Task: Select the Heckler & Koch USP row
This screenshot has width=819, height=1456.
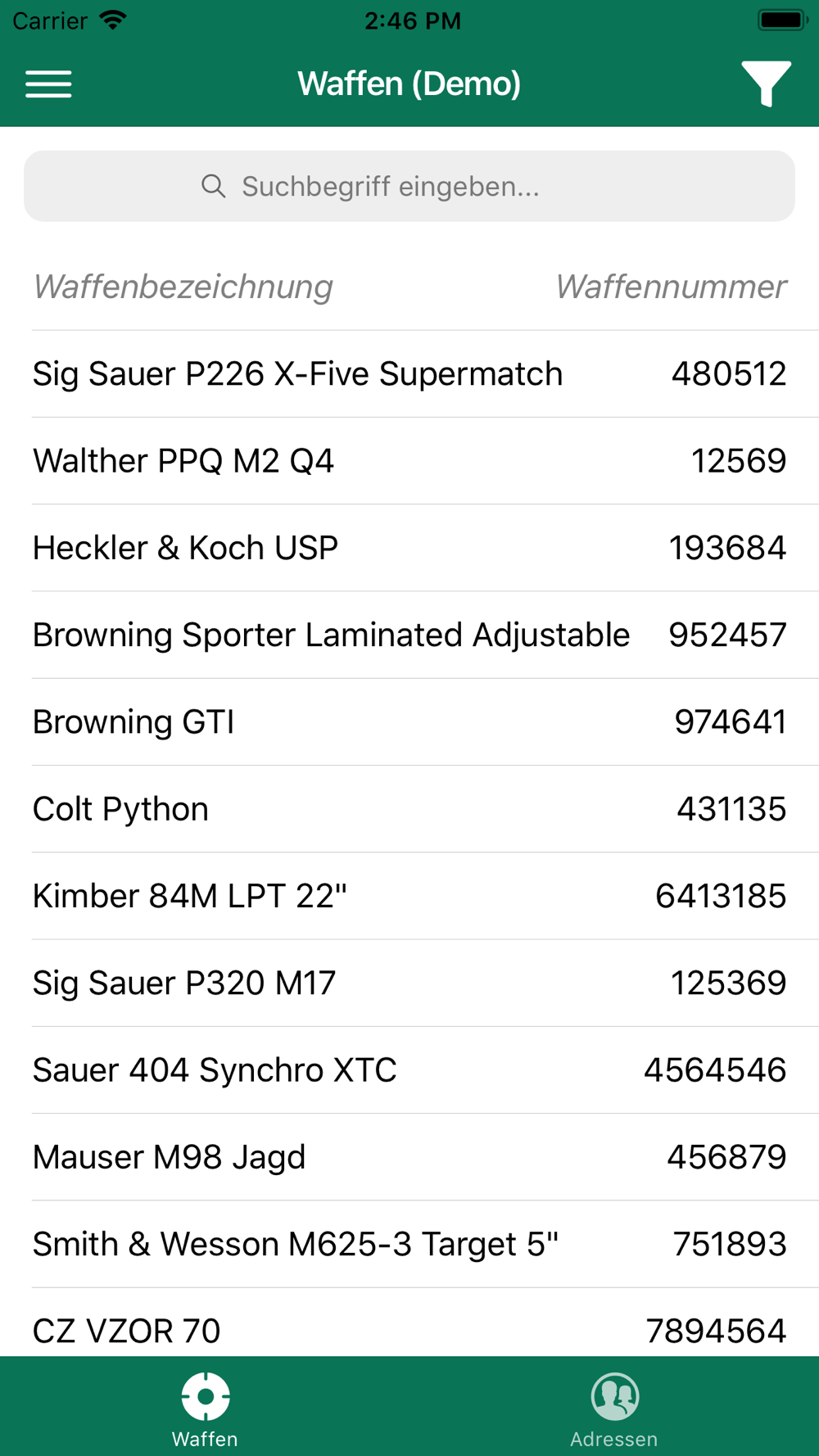Action: click(x=409, y=548)
